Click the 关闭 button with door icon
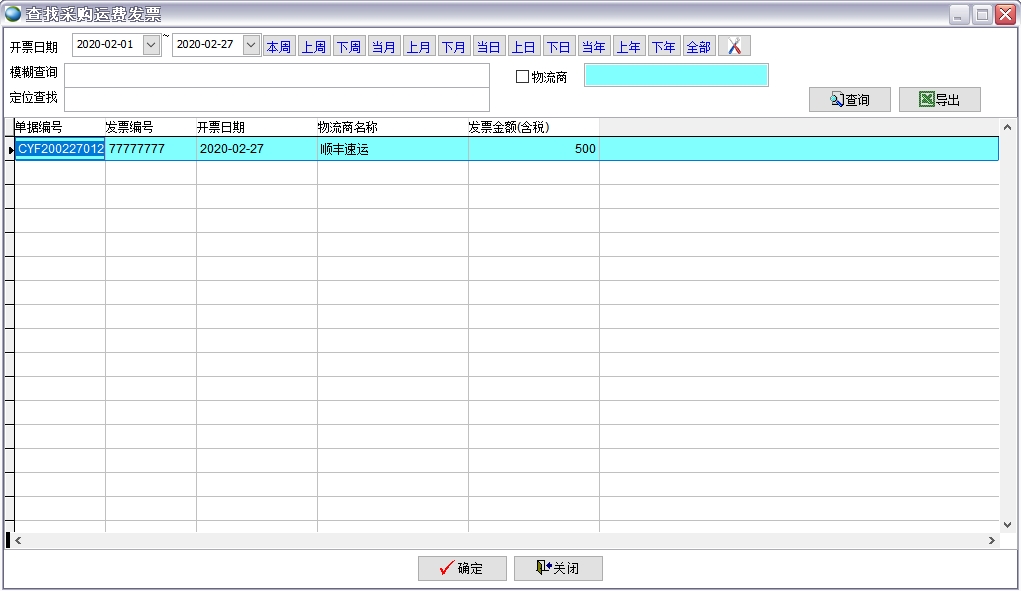 (558, 568)
